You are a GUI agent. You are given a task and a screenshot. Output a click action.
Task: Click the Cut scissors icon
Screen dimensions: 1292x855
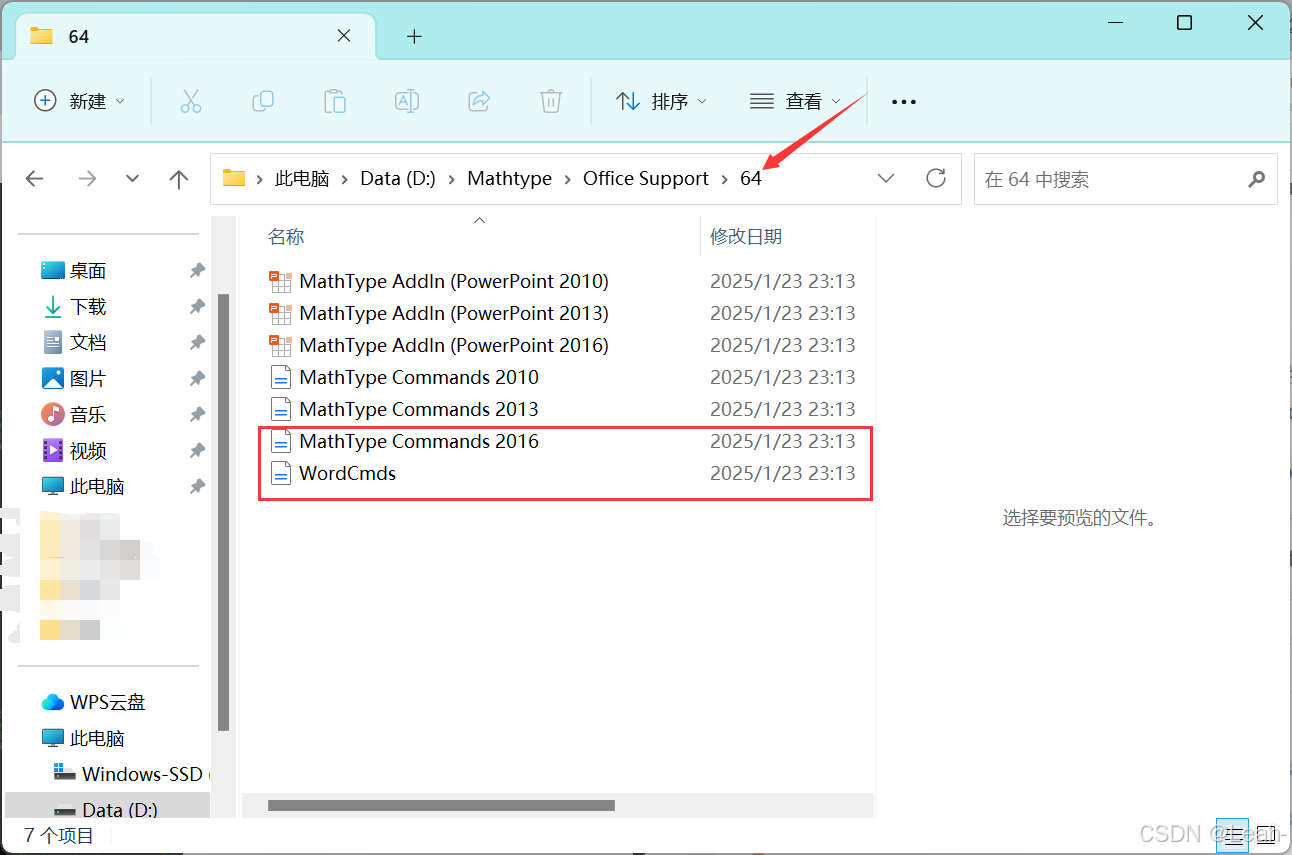(x=191, y=101)
